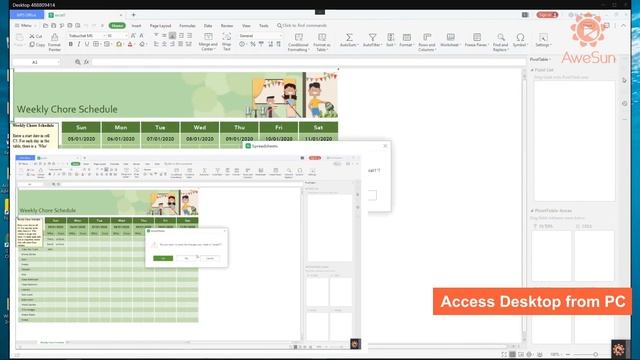
Task: Open the Rows and Columns dropdown
Action: click(x=427, y=42)
